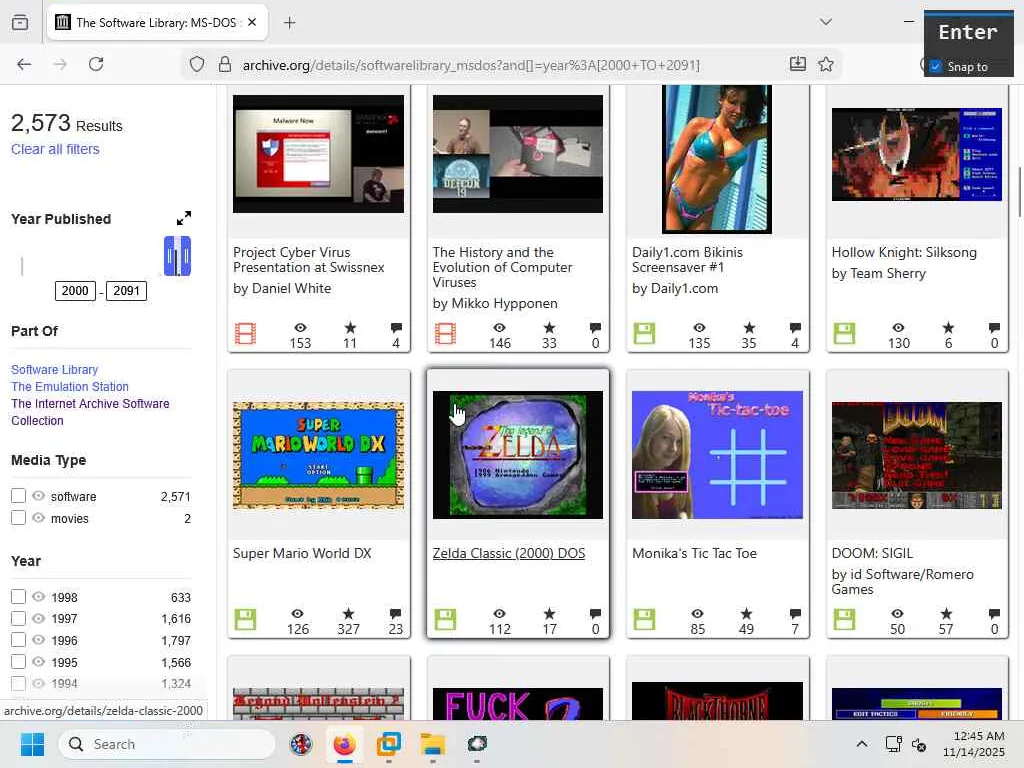Check the 1998 year checkbox
Screen dimensions: 1024x768
[18, 597]
